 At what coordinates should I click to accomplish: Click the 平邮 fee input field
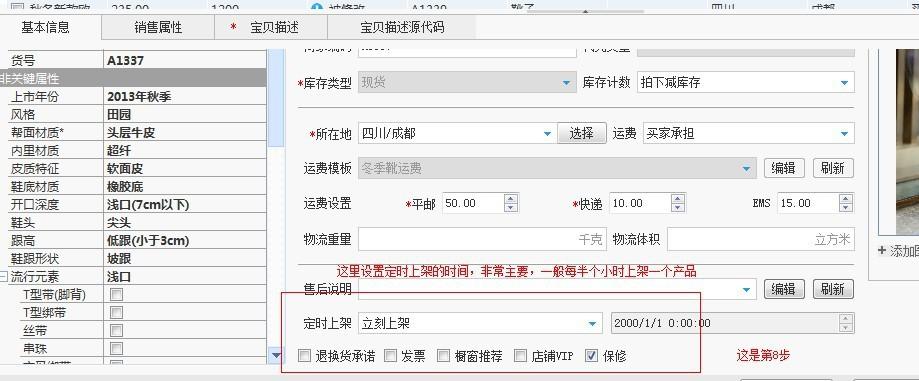(x=473, y=203)
